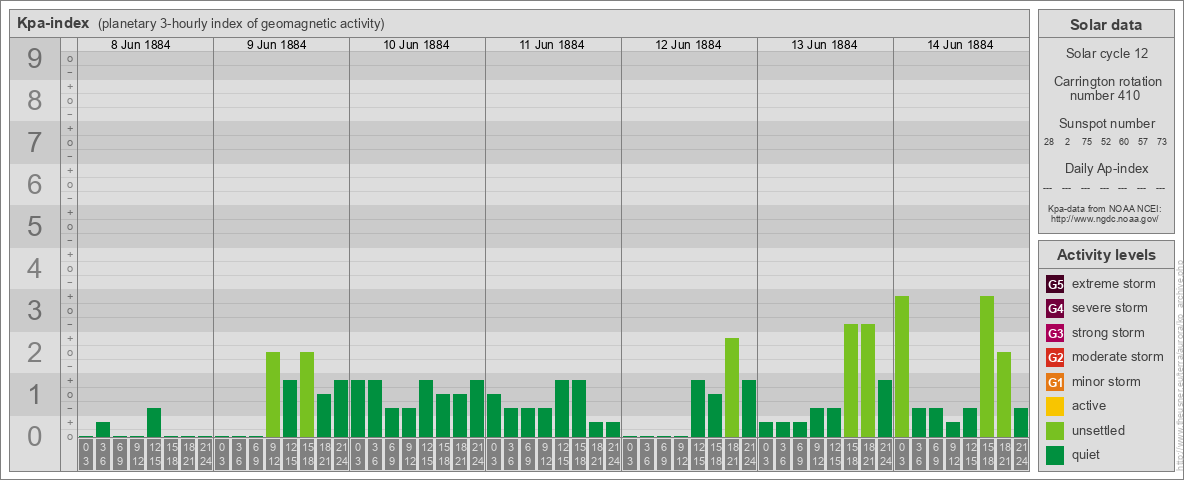
Task: Click the 11 Jun 1884 date header
Action: click(552, 45)
